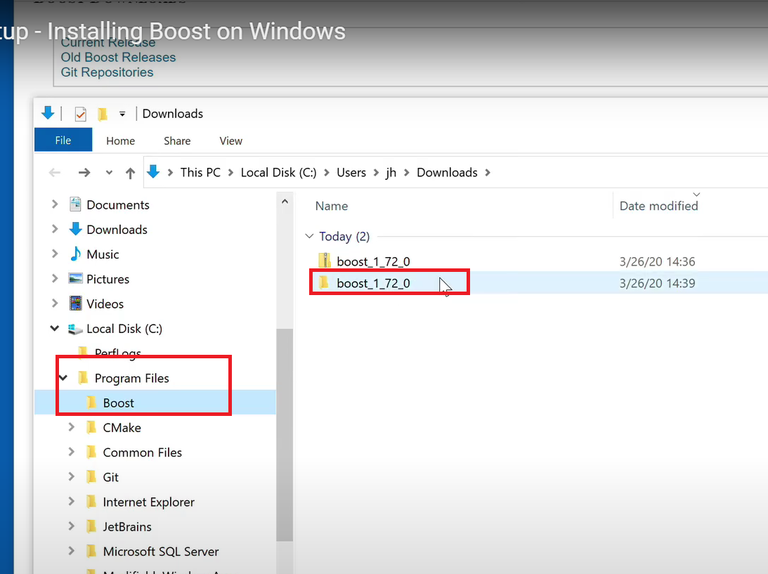Expand the Git tree node
The image size is (768, 574).
(x=72, y=477)
